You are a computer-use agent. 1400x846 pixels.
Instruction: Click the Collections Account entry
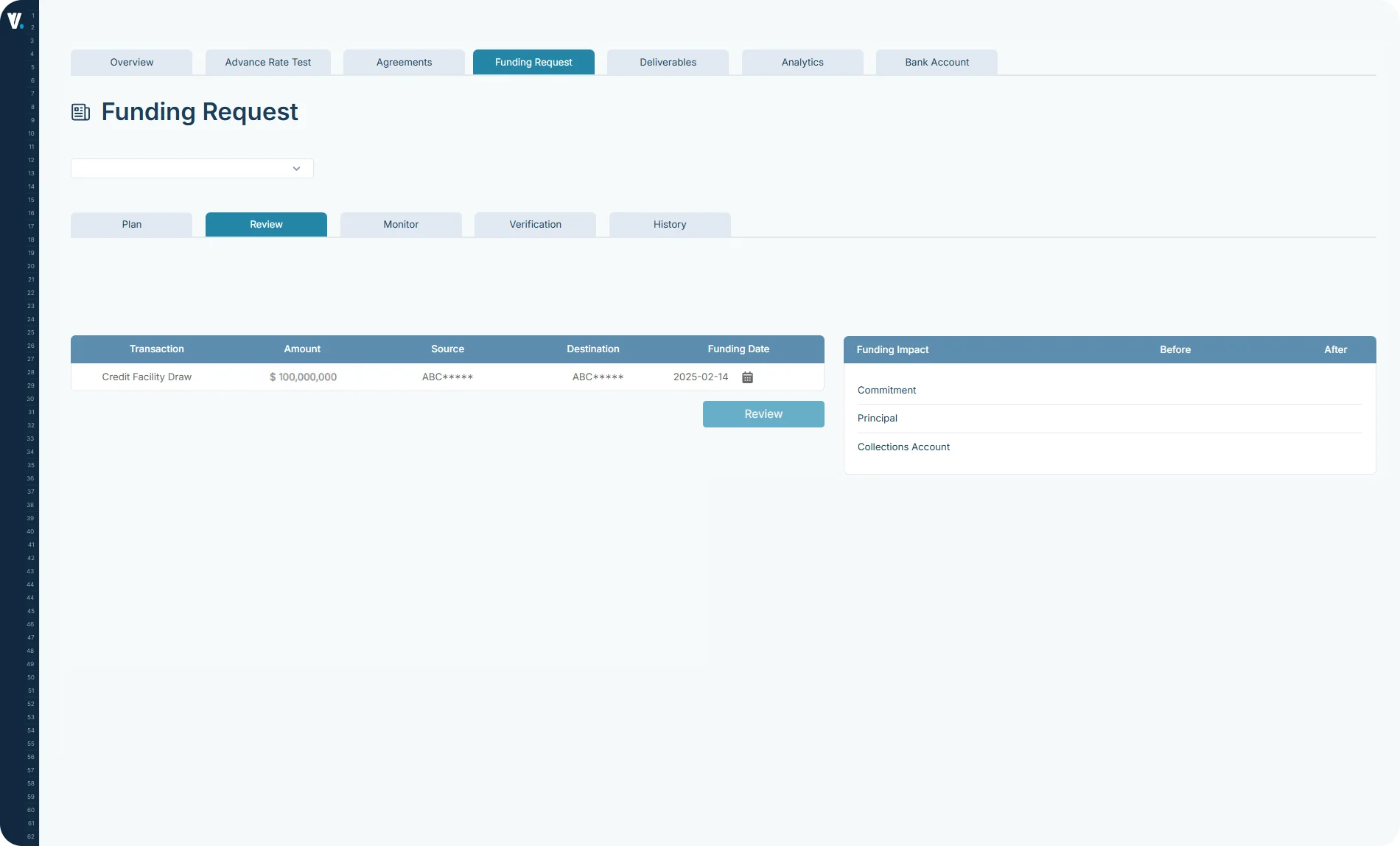(903, 447)
